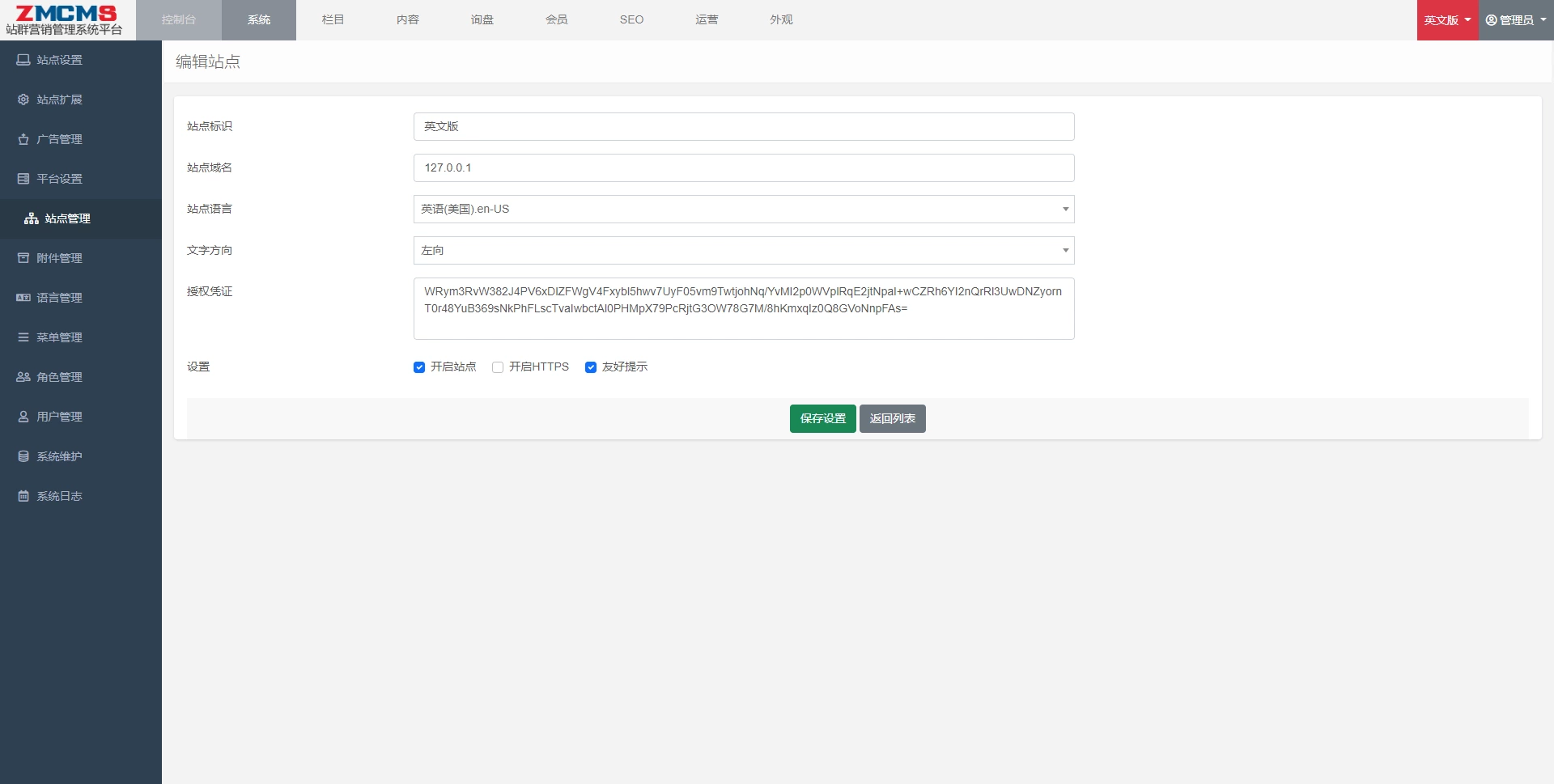This screenshot has width=1554, height=784.
Task: Go to 广告管理 sidebar link
Action: click(x=81, y=139)
